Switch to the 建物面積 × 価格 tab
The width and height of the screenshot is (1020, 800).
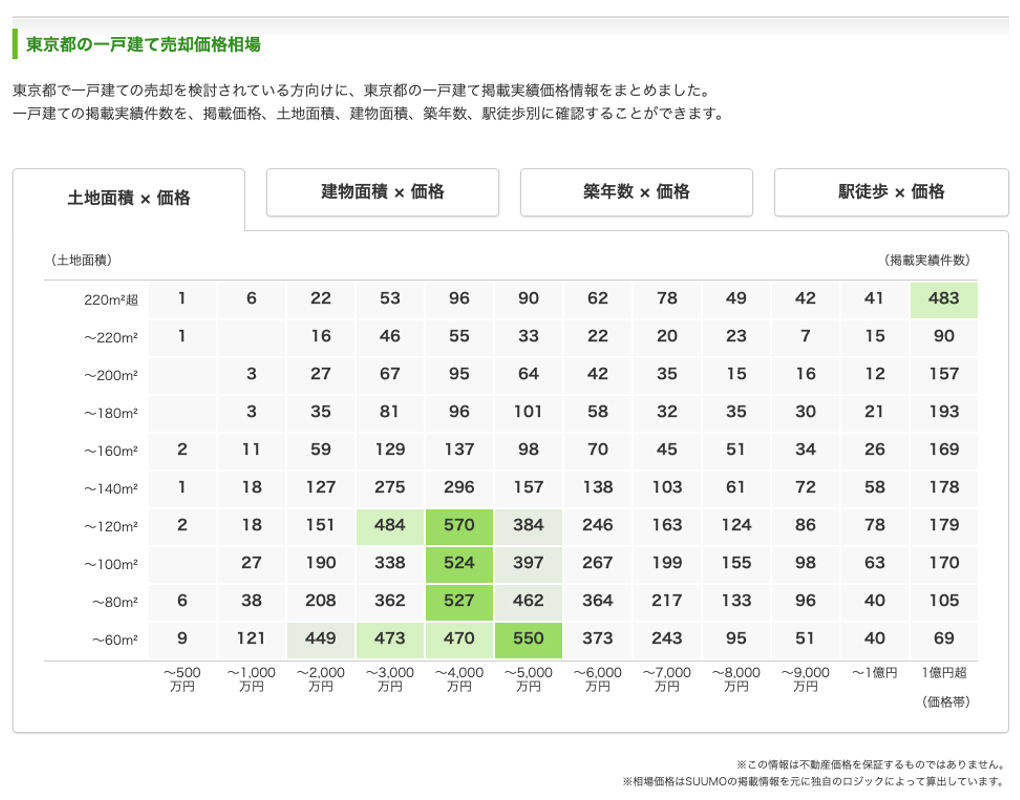(x=382, y=192)
